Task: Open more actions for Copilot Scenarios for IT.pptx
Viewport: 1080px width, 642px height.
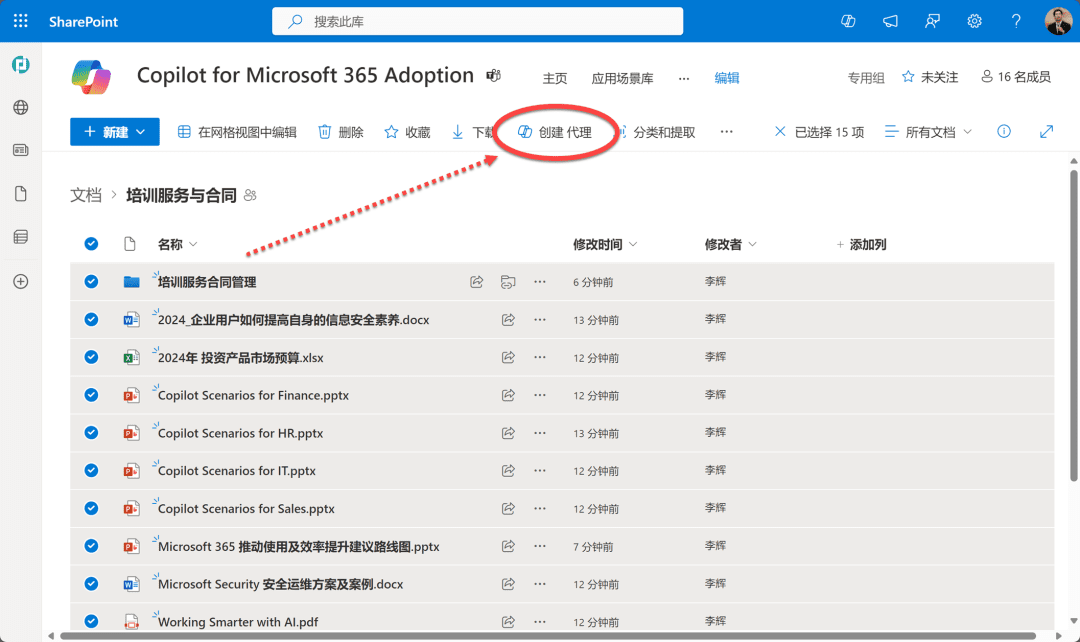Action: tap(539, 471)
